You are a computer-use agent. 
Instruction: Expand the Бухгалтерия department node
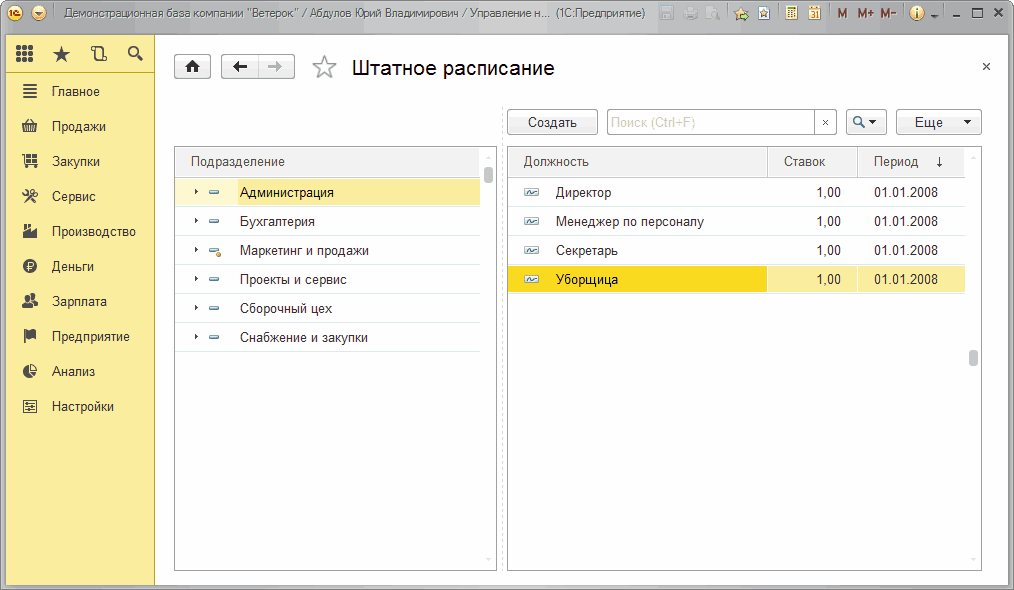point(196,221)
